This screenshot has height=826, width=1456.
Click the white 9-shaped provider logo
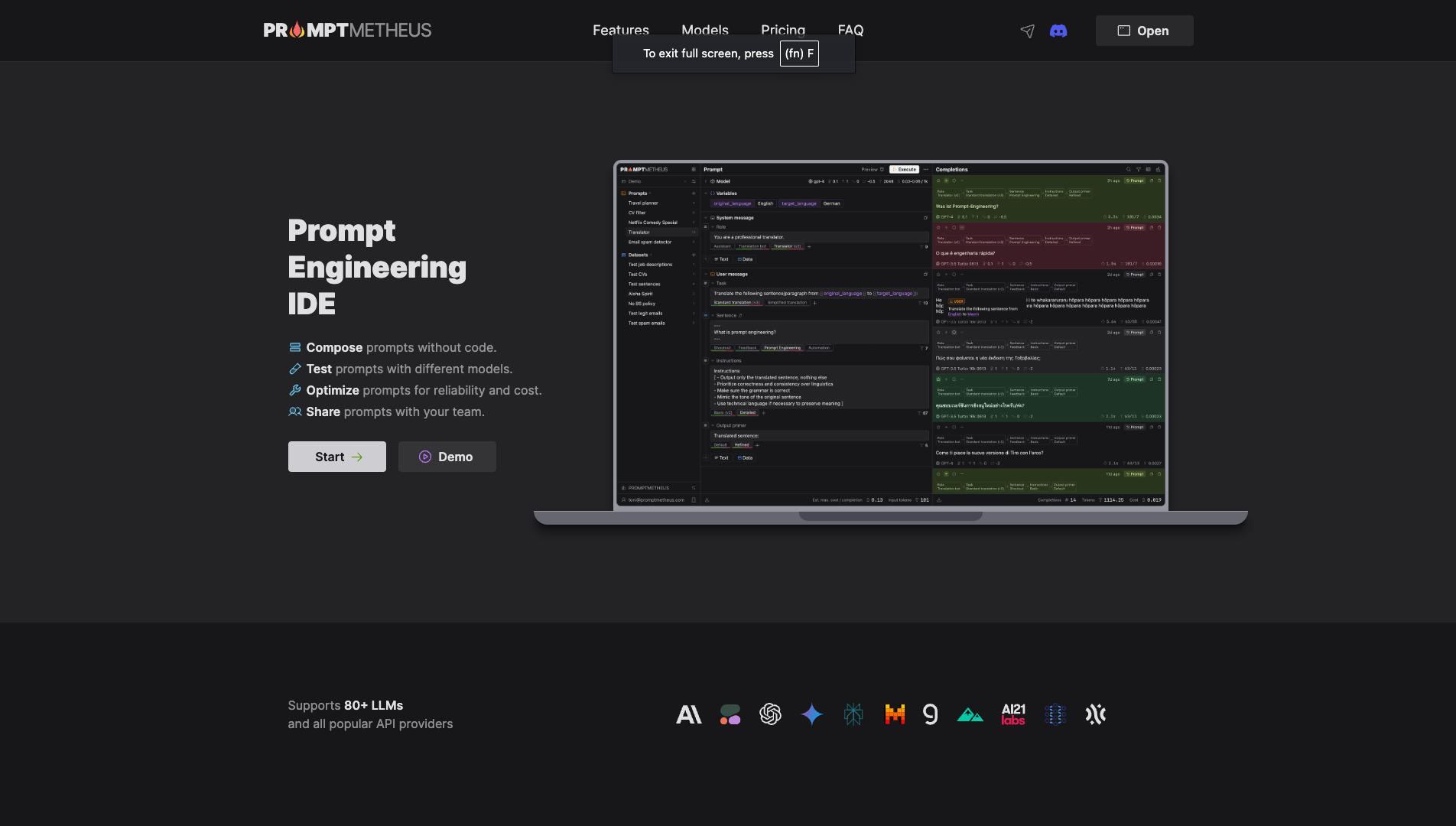click(931, 714)
